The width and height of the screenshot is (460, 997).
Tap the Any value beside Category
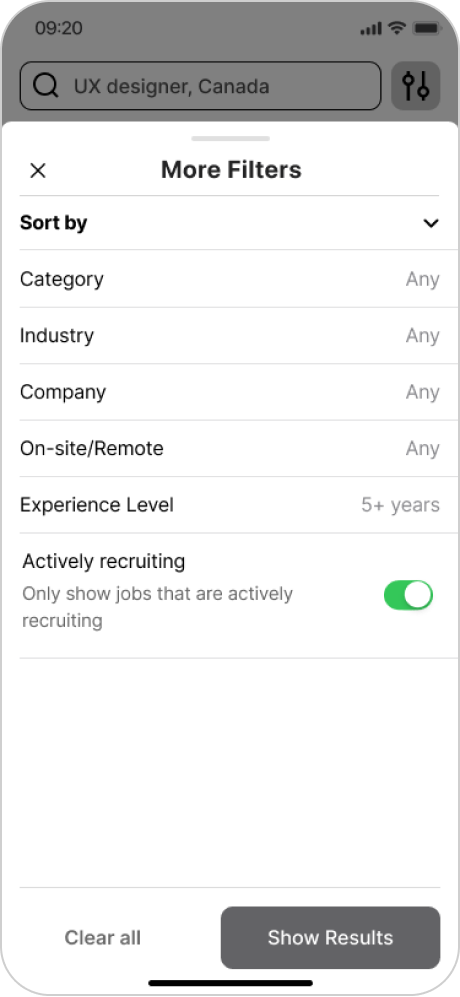pos(422,280)
